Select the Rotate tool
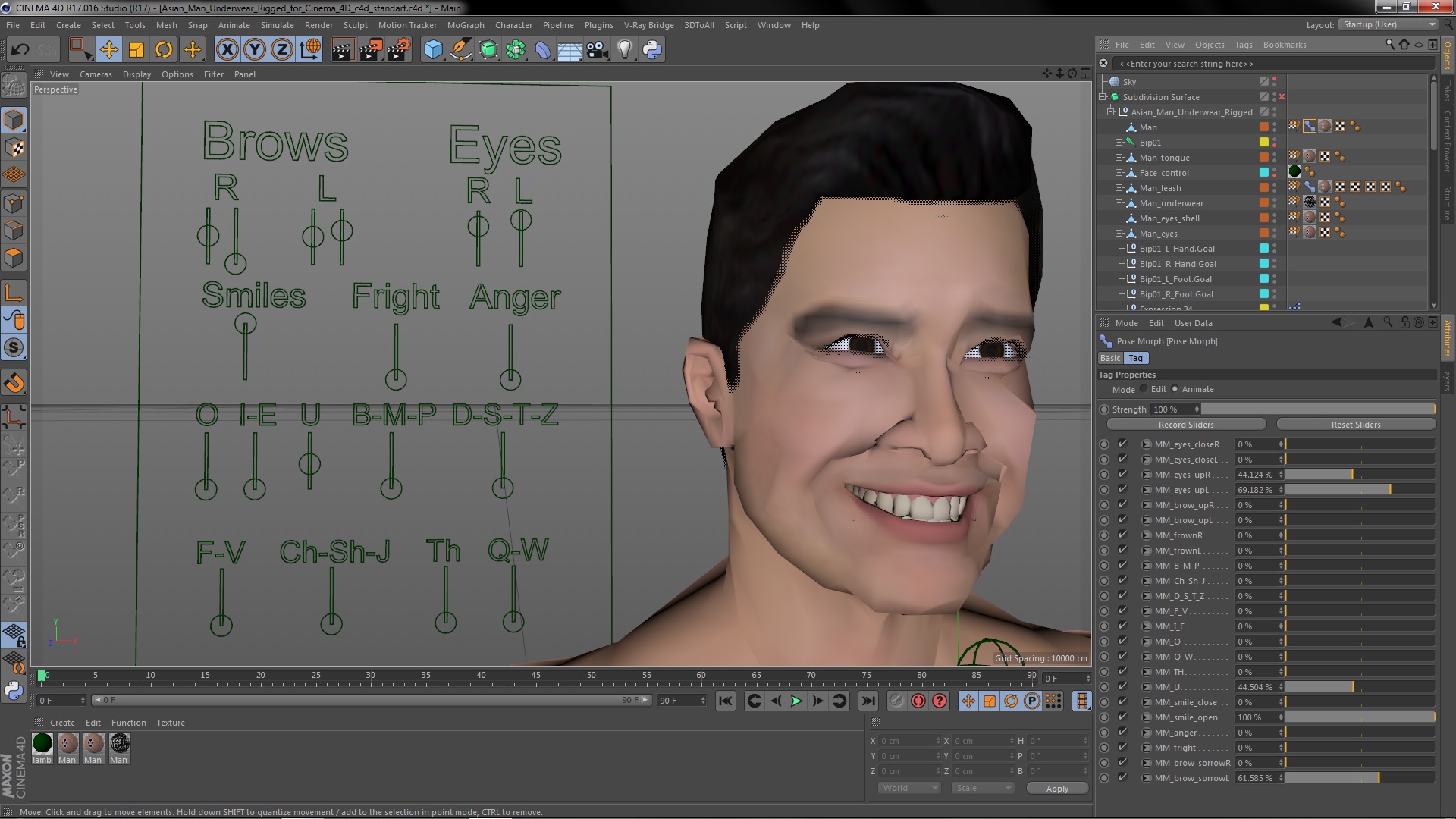Viewport: 1456px width, 819px height. pyautogui.click(x=164, y=50)
